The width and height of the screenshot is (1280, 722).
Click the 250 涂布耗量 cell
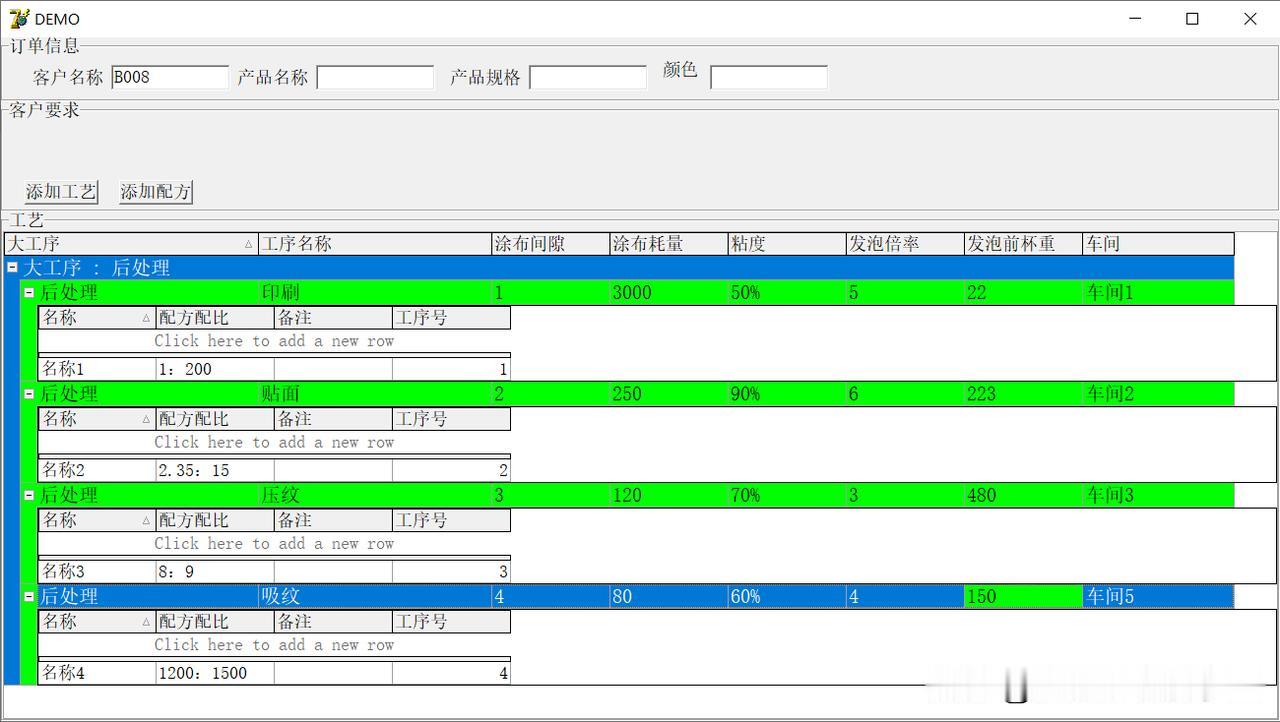pyautogui.click(x=669, y=393)
